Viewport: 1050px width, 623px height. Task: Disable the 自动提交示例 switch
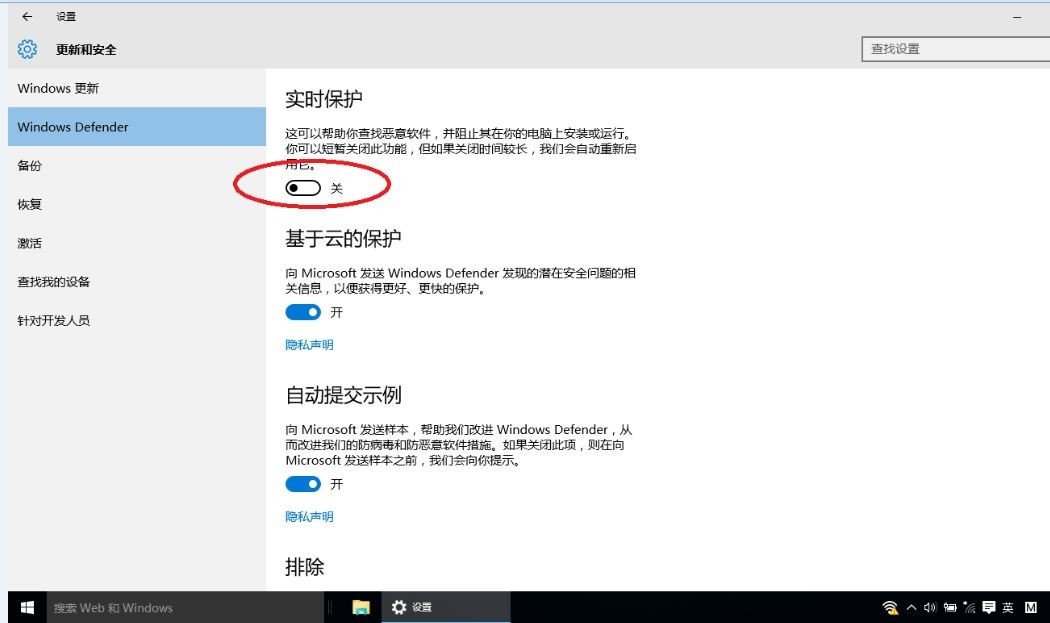point(303,484)
